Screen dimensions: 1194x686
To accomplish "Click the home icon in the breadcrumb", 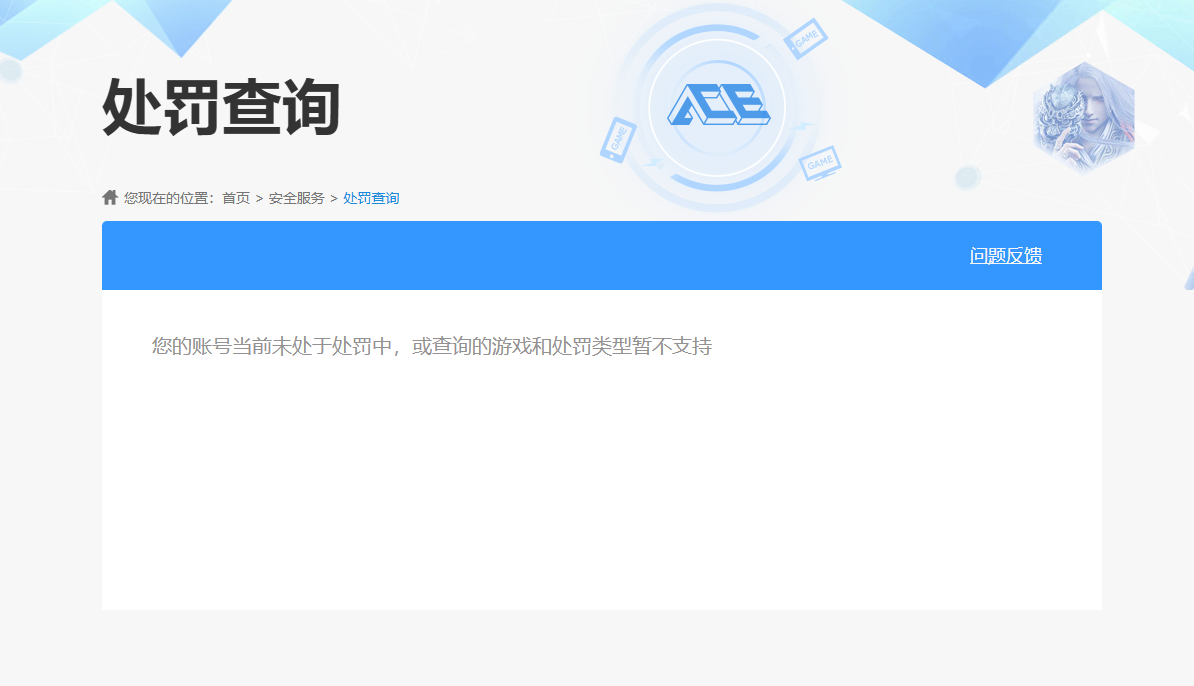I will point(110,197).
